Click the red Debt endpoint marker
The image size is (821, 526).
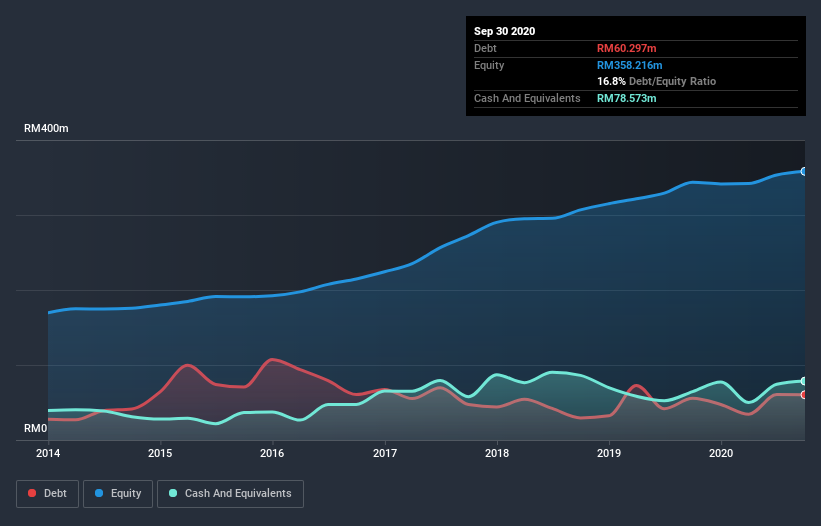[804, 395]
